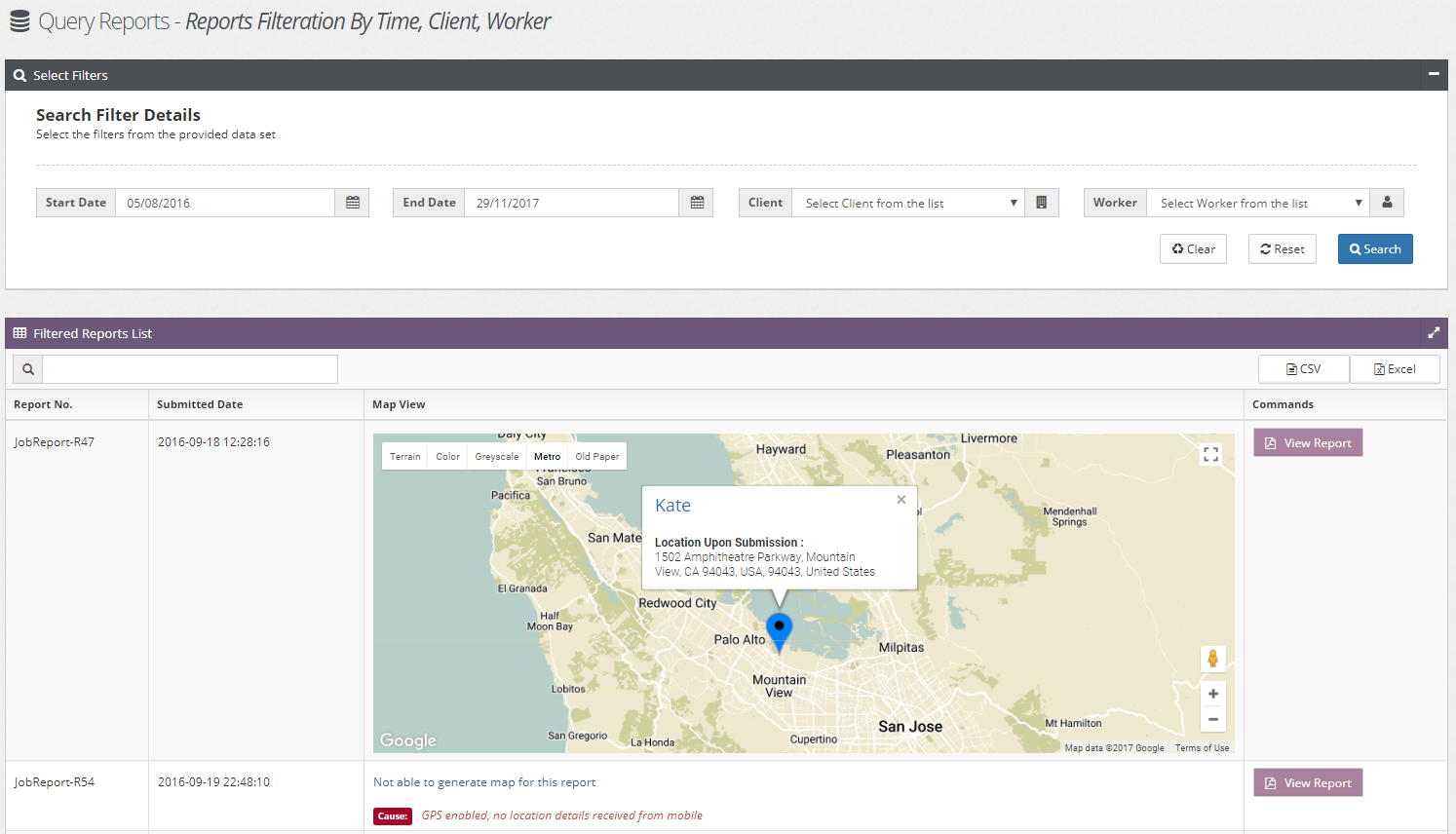This screenshot has width=1456, height=834.
Task: Click the Not able to generate map message
Action: 484,782
